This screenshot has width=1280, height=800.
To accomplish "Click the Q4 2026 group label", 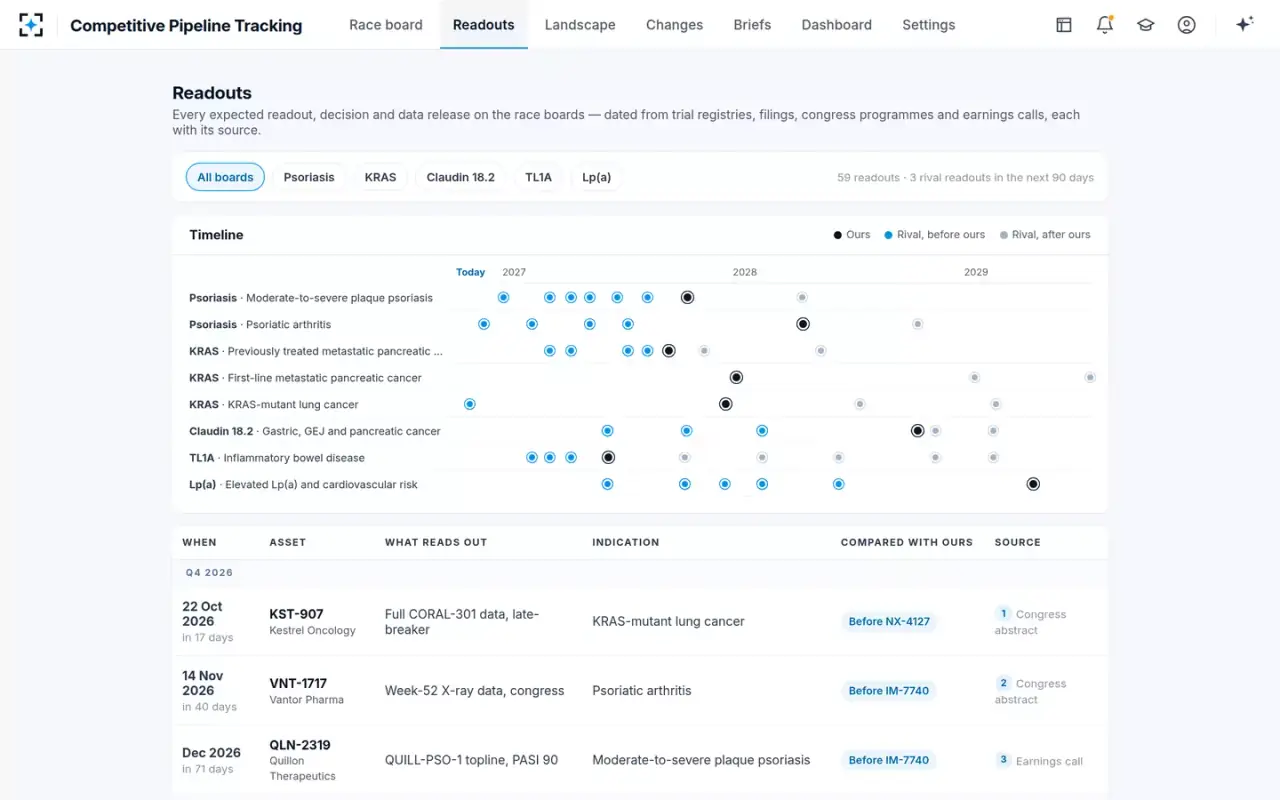I will click(209, 573).
